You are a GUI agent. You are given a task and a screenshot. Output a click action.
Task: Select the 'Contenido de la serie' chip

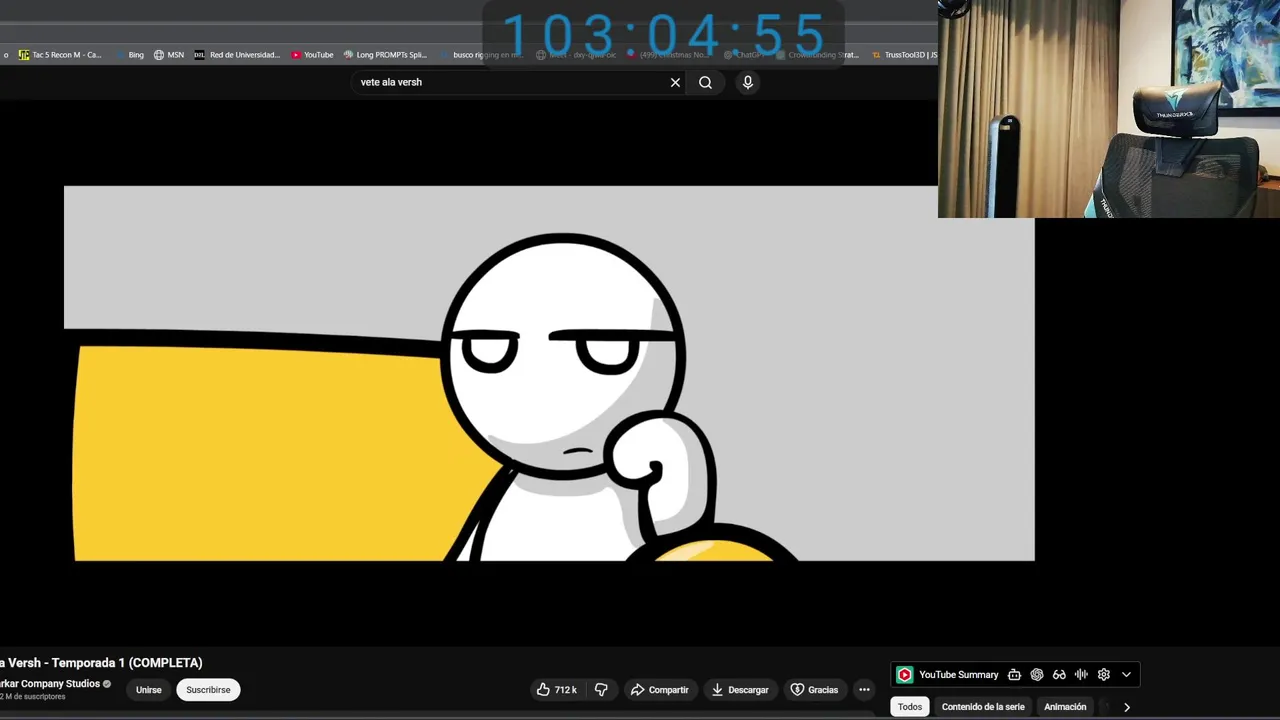click(x=983, y=707)
